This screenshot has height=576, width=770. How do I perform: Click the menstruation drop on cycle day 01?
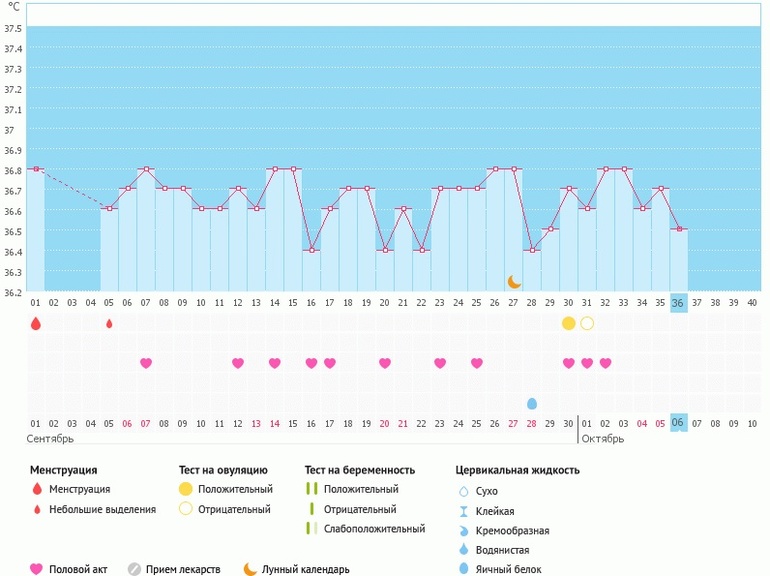pyautogui.click(x=36, y=323)
